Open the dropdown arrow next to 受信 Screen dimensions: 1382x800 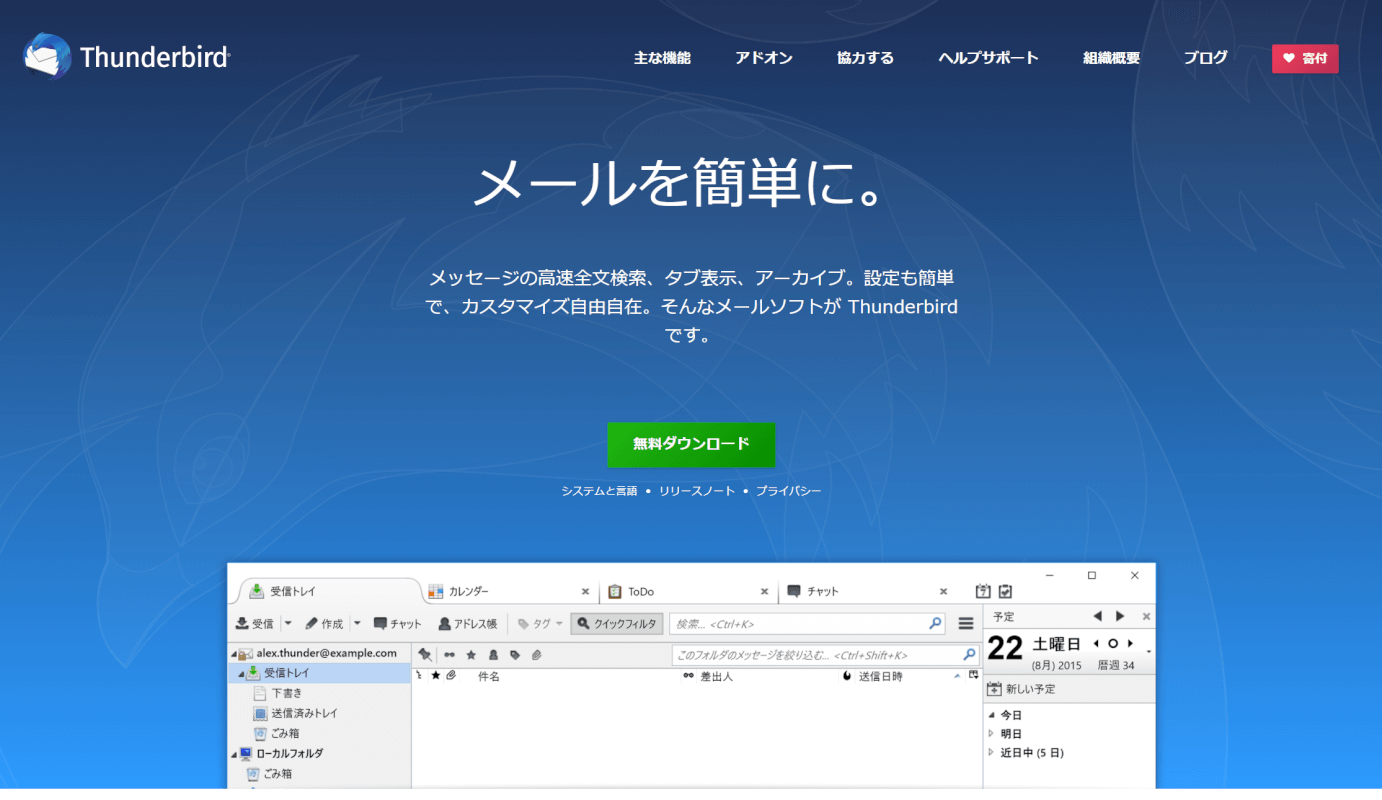click(x=288, y=623)
